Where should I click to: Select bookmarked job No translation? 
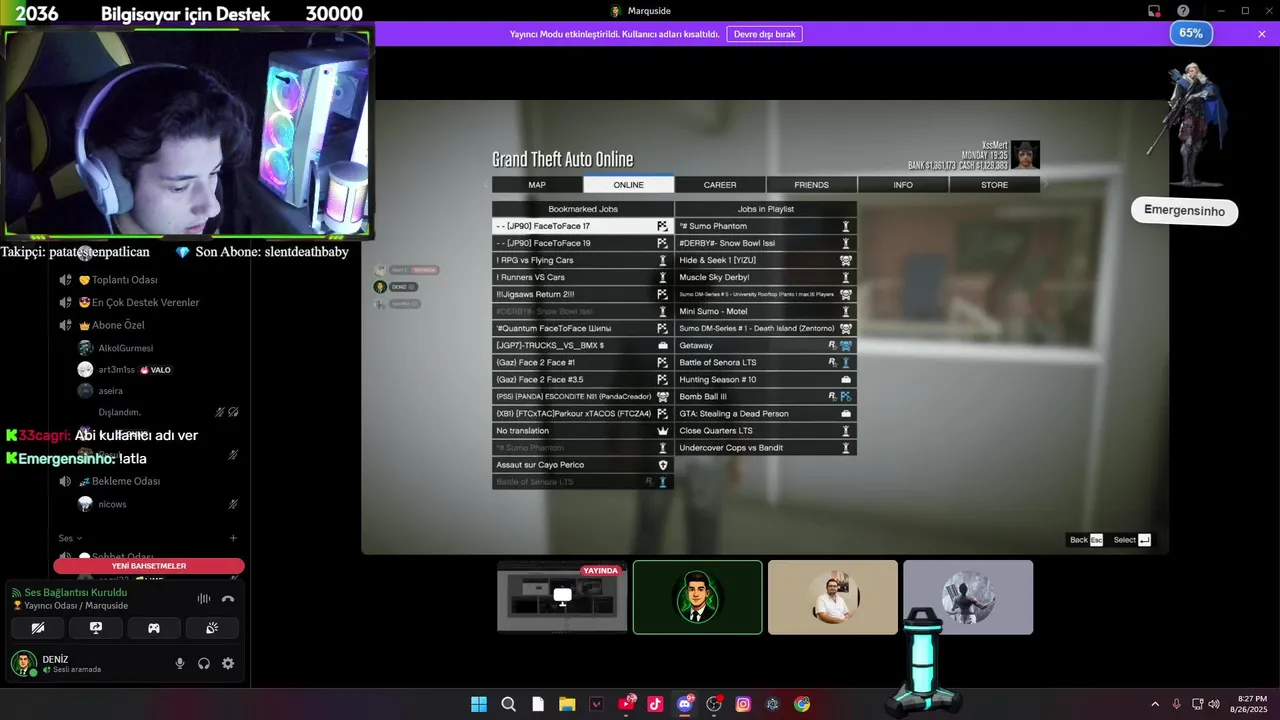pyautogui.click(x=582, y=431)
